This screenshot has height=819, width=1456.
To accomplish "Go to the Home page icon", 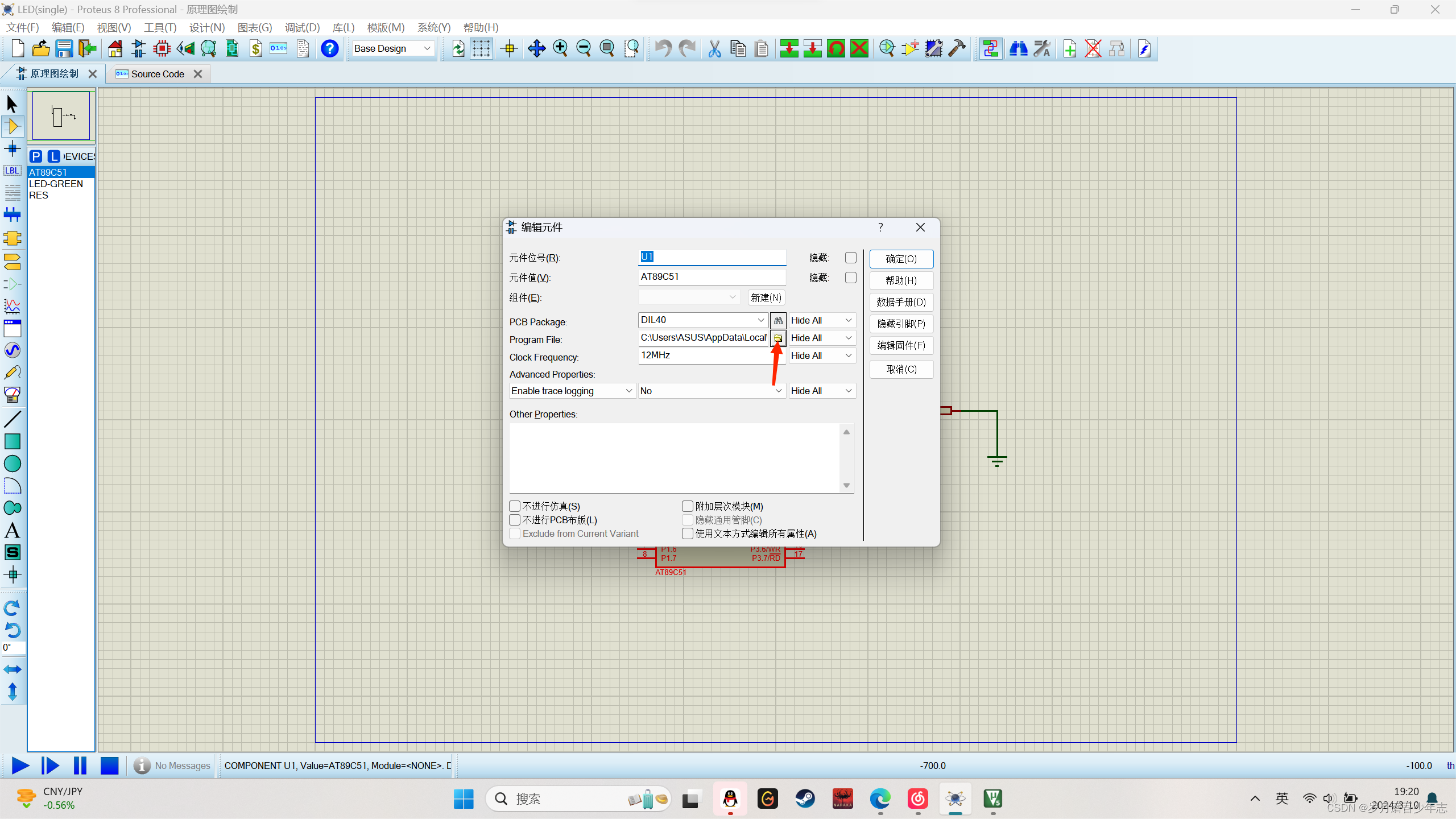I will [x=115, y=48].
